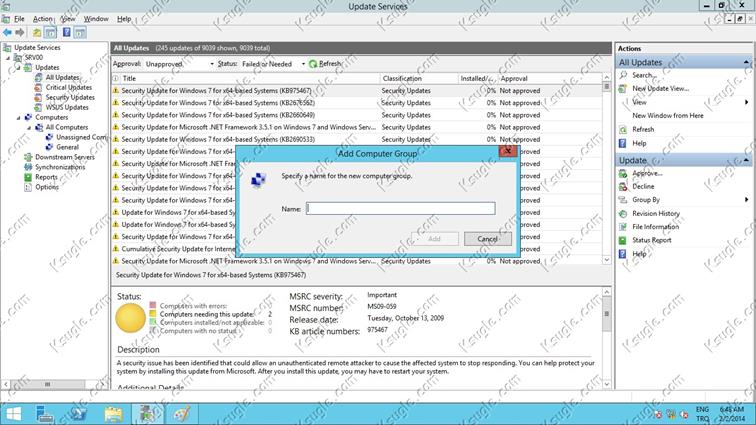Open the Window menu
The height and width of the screenshot is (425, 756).
96,19
